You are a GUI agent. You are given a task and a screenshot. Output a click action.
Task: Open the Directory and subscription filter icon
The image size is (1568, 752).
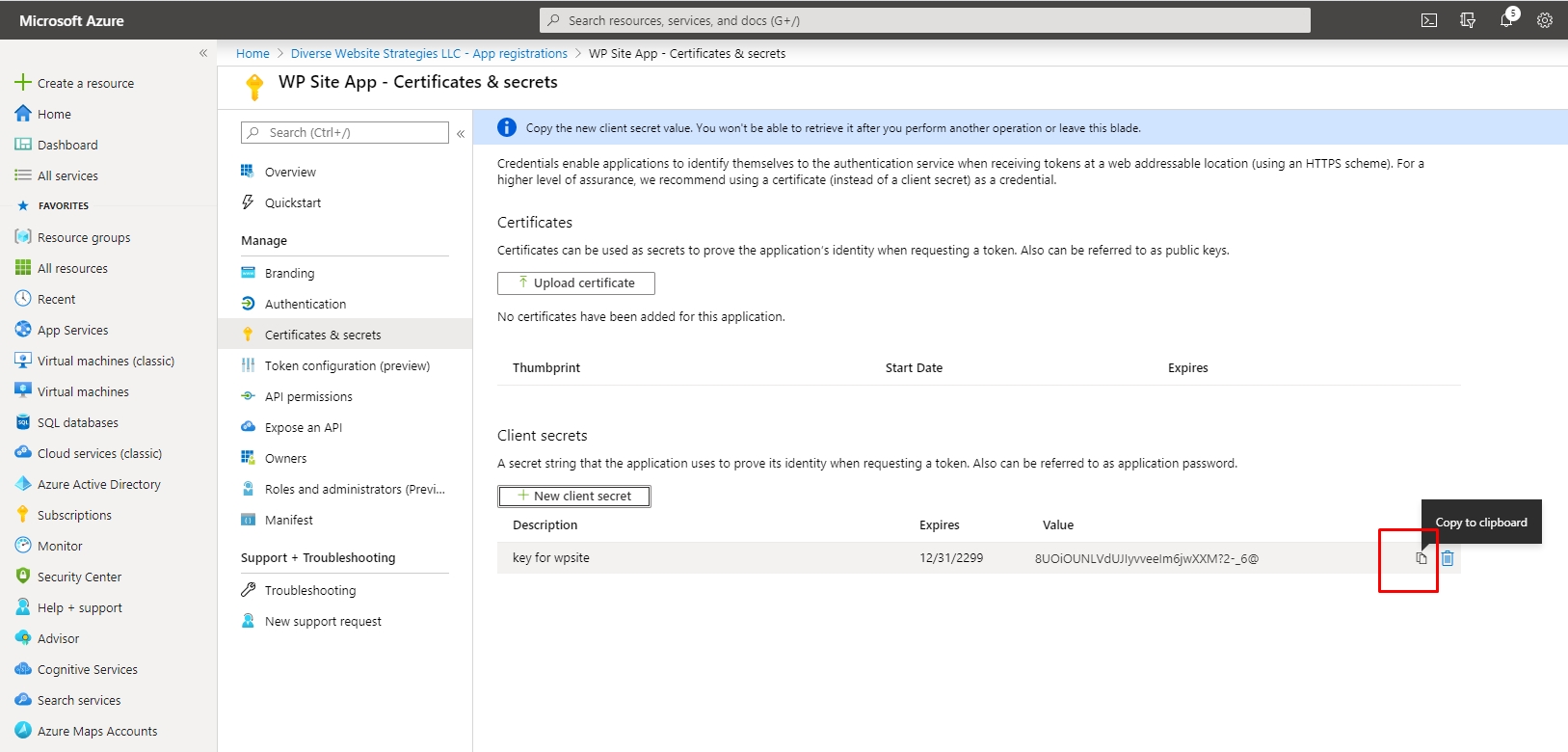1468,20
